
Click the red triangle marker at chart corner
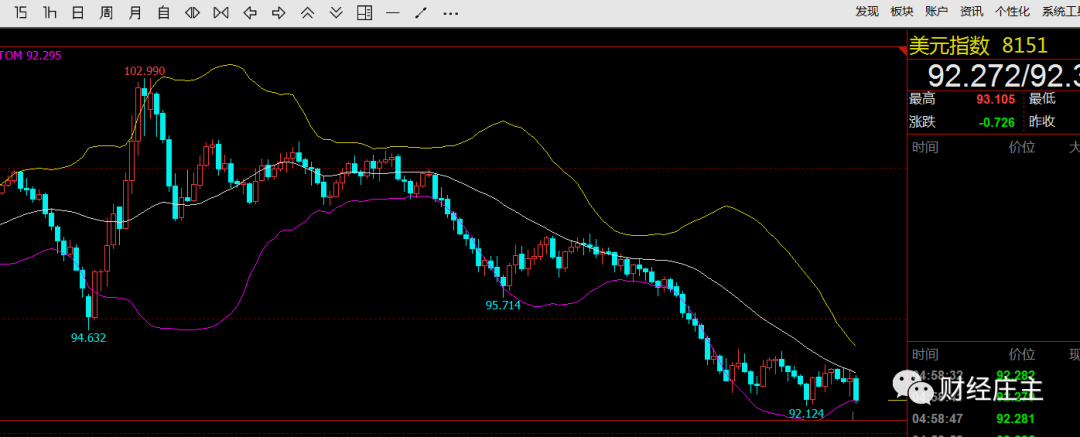click(903, 51)
